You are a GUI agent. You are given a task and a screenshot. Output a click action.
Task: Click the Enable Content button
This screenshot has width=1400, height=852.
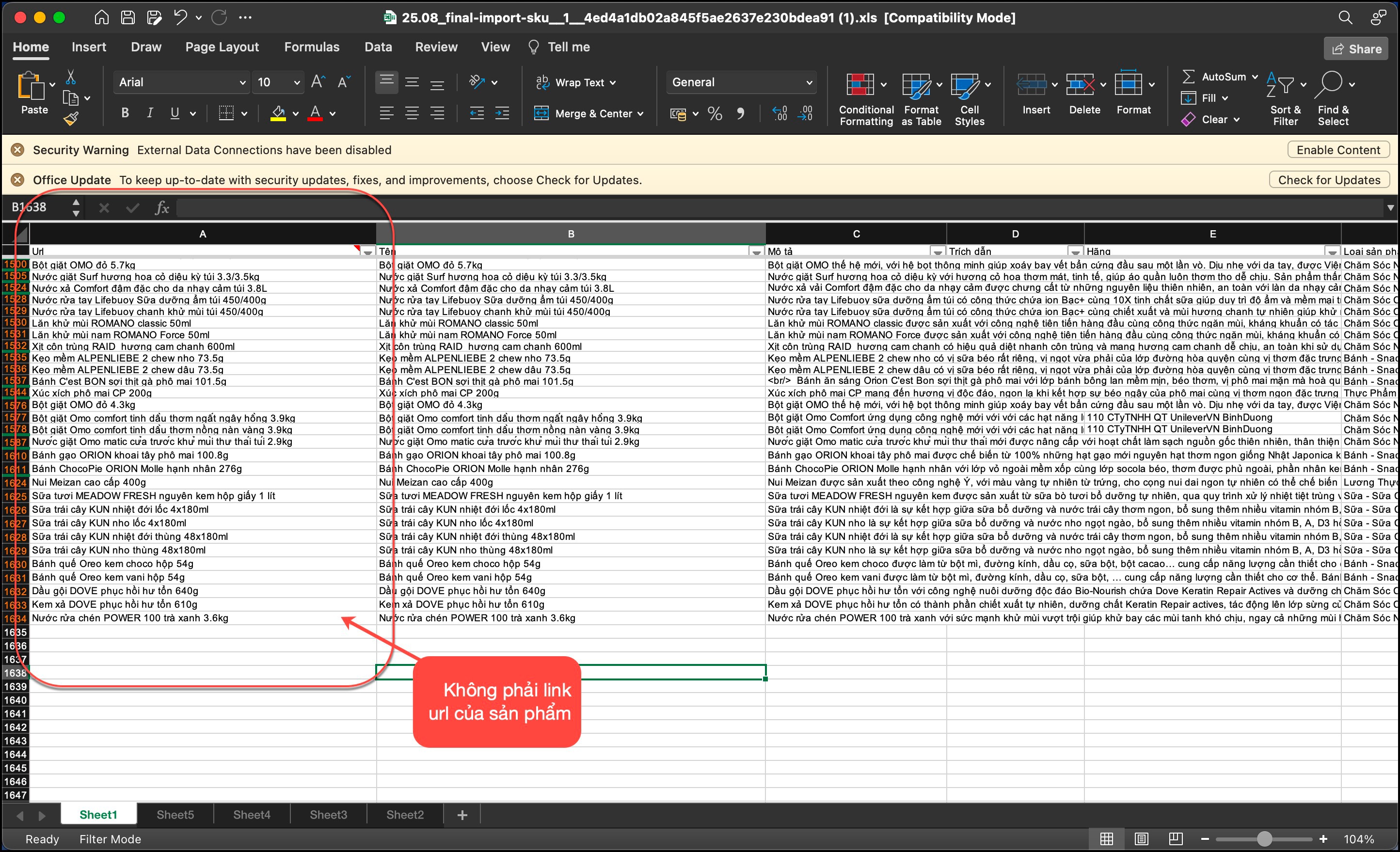click(x=1337, y=150)
